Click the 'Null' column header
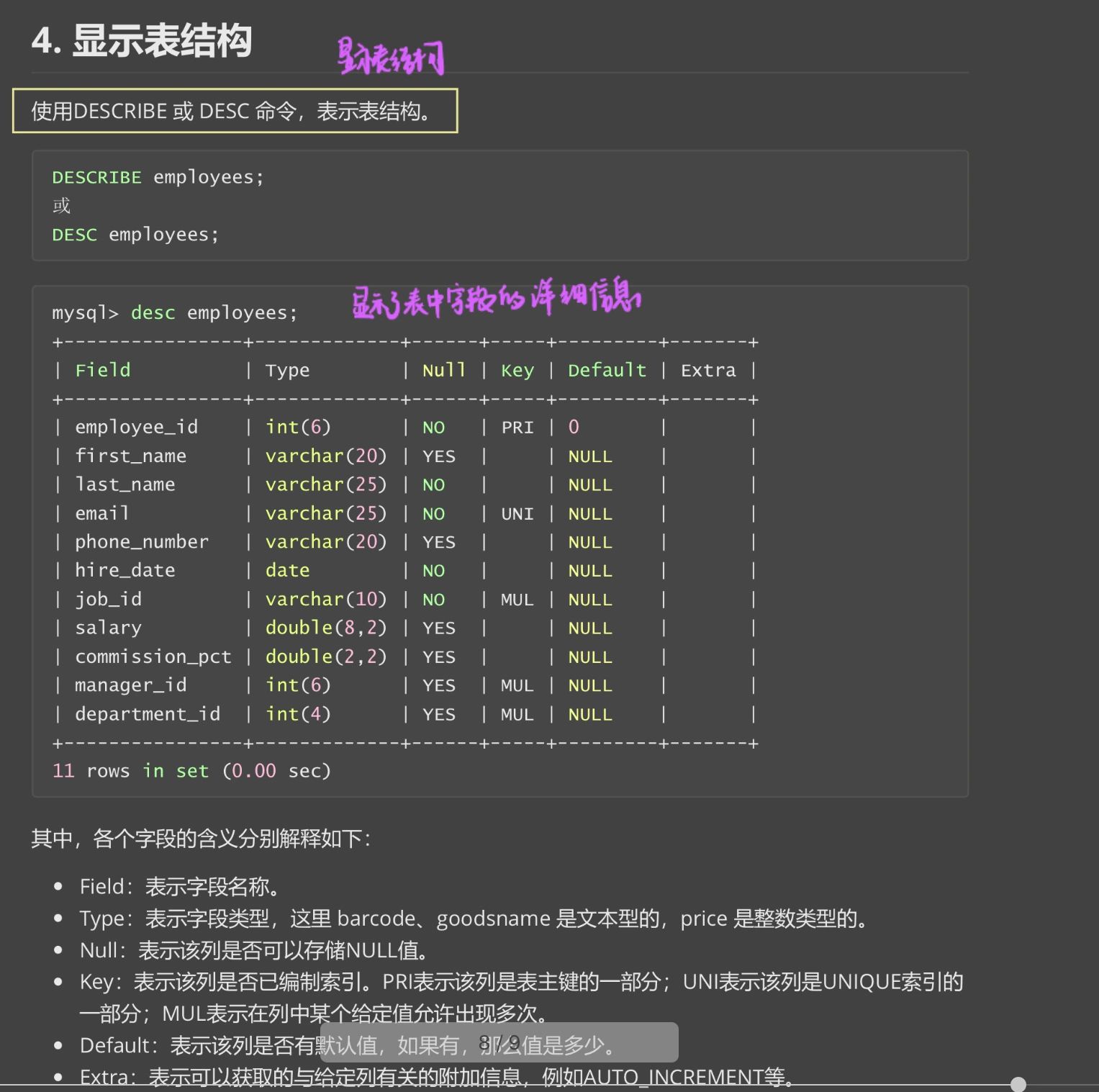Viewport: 1099px width, 1092px height. 443,370
